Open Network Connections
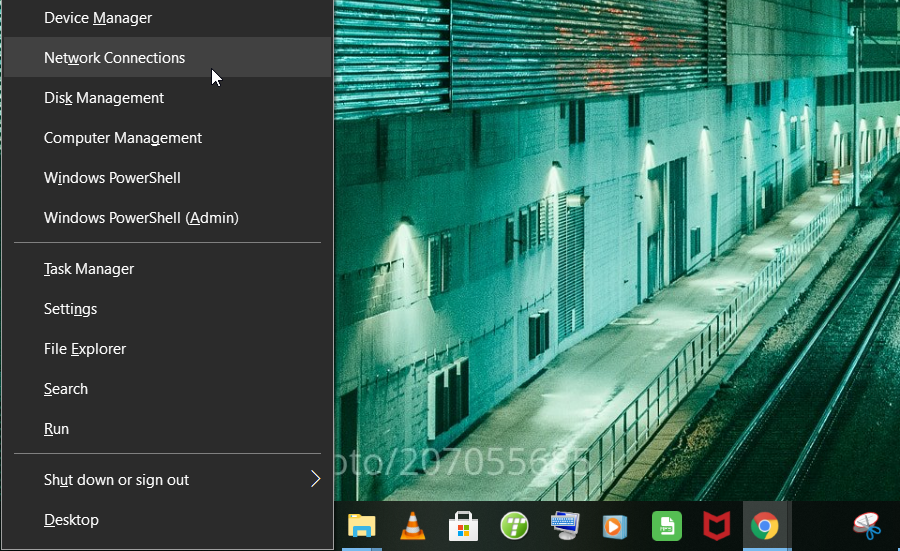 pos(114,58)
